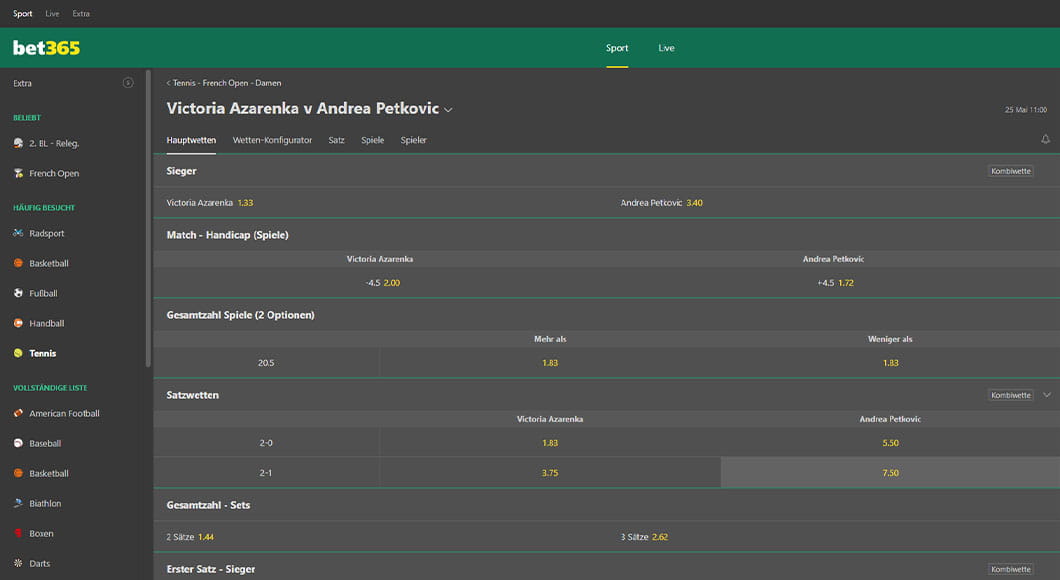Click the Basketball icon under Häufig Besucht
Viewport: 1060px width, 580px height.
(18, 263)
